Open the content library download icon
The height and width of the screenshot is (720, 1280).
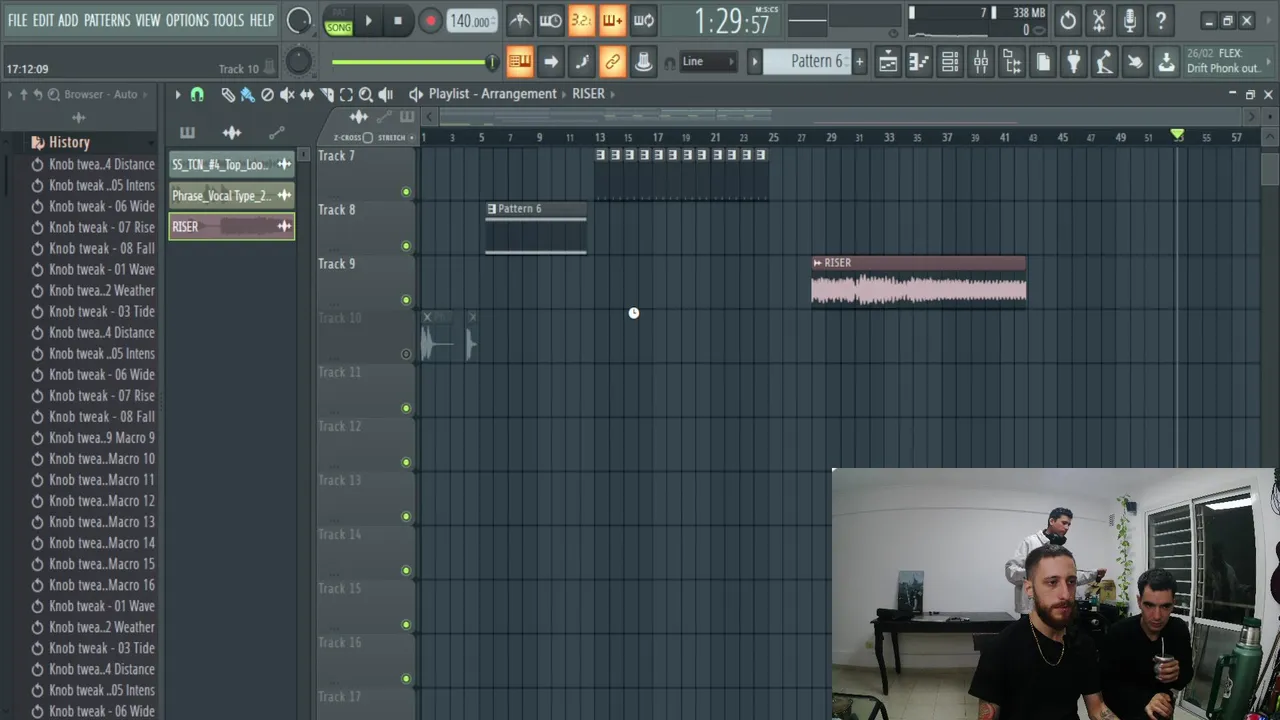[1166, 63]
